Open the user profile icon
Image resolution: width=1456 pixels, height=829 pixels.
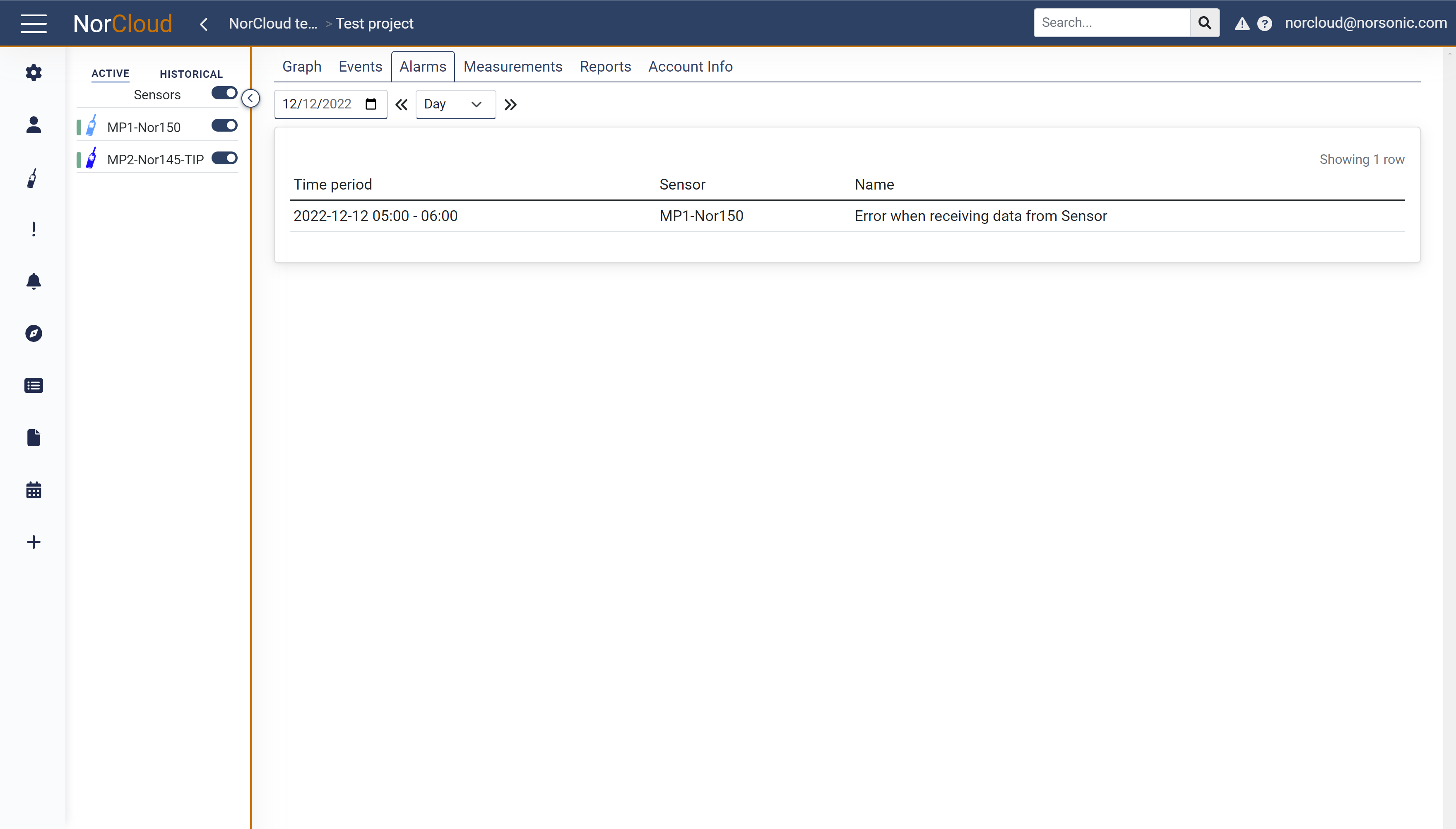33,124
